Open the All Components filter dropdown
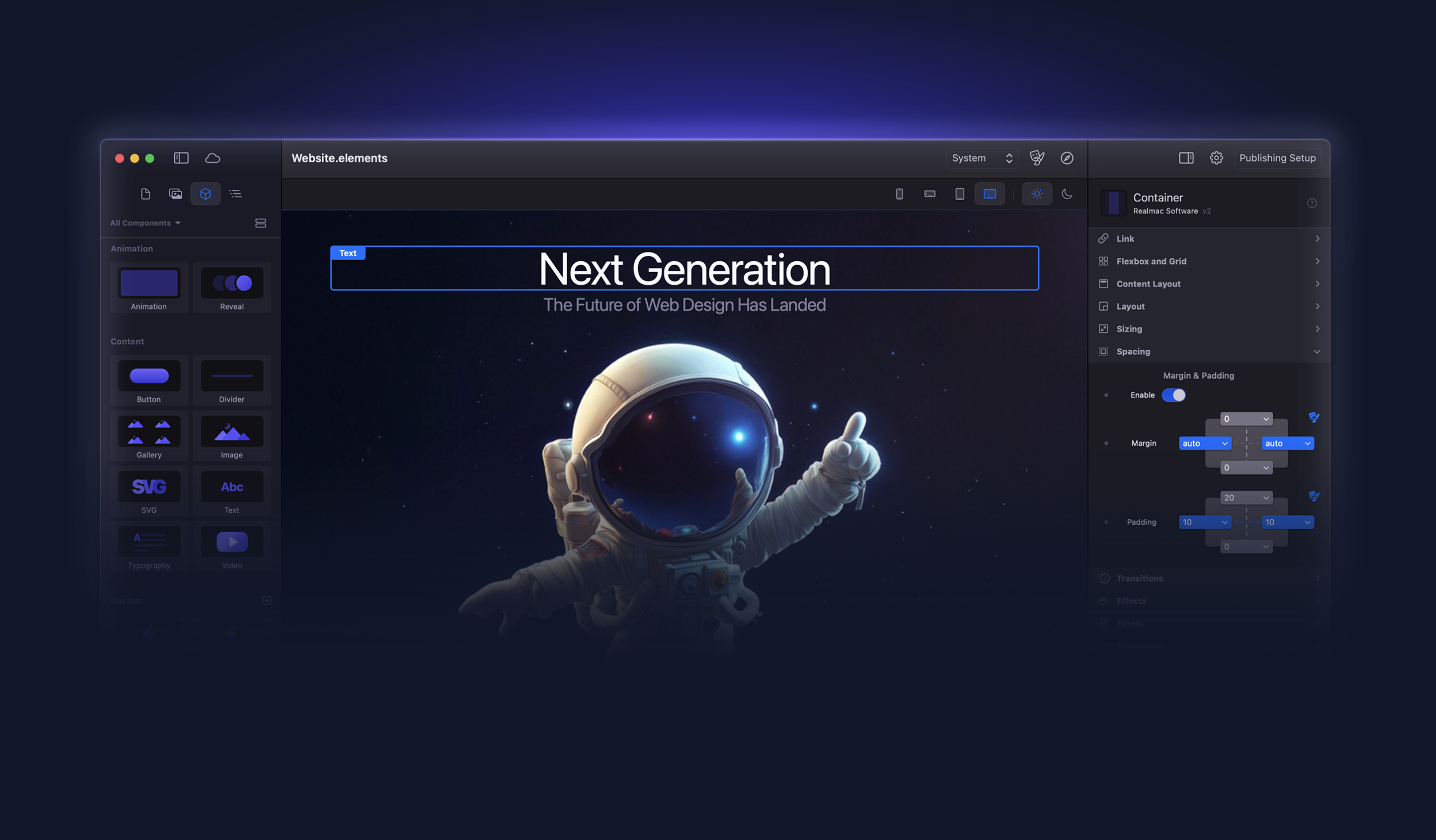 [145, 223]
